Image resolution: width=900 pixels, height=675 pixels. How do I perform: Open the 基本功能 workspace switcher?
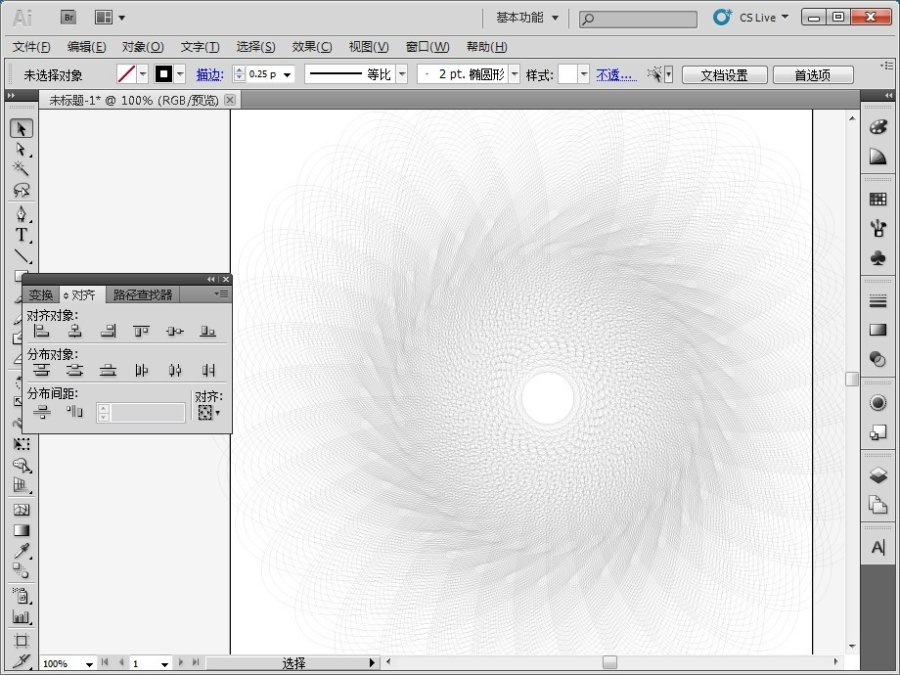pos(526,18)
